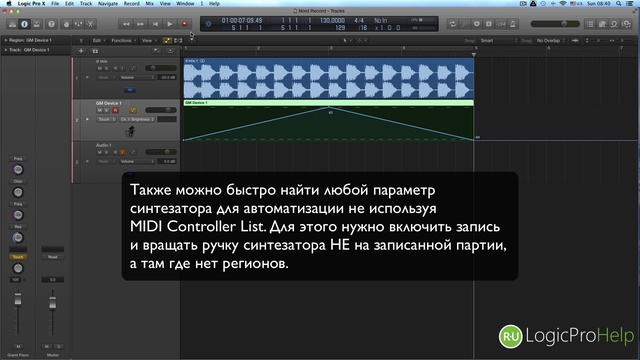Open the File menu
This screenshot has width=640, height=360.
coord(55,3)
